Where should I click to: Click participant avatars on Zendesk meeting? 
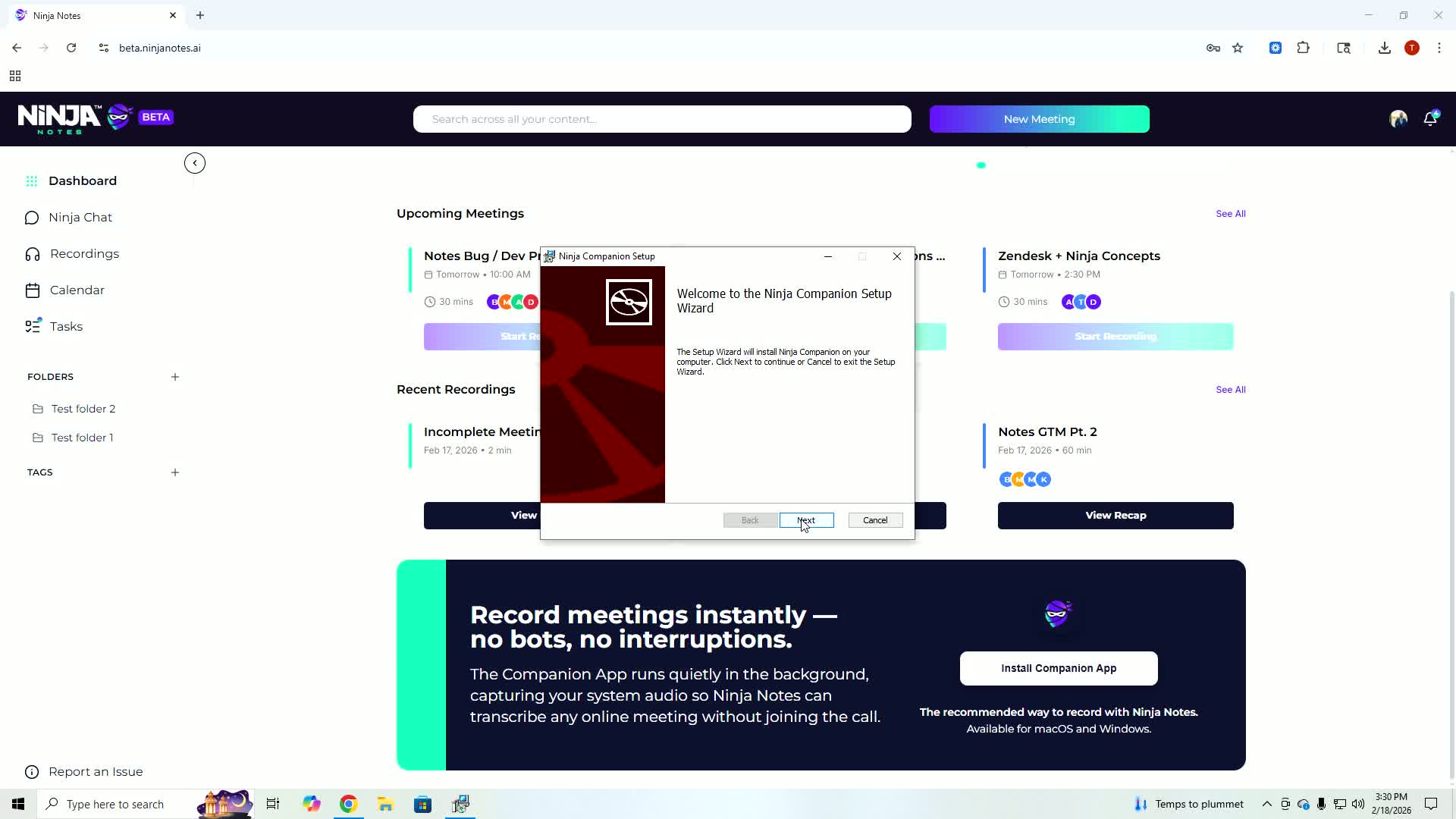[x=1081, y=302]
